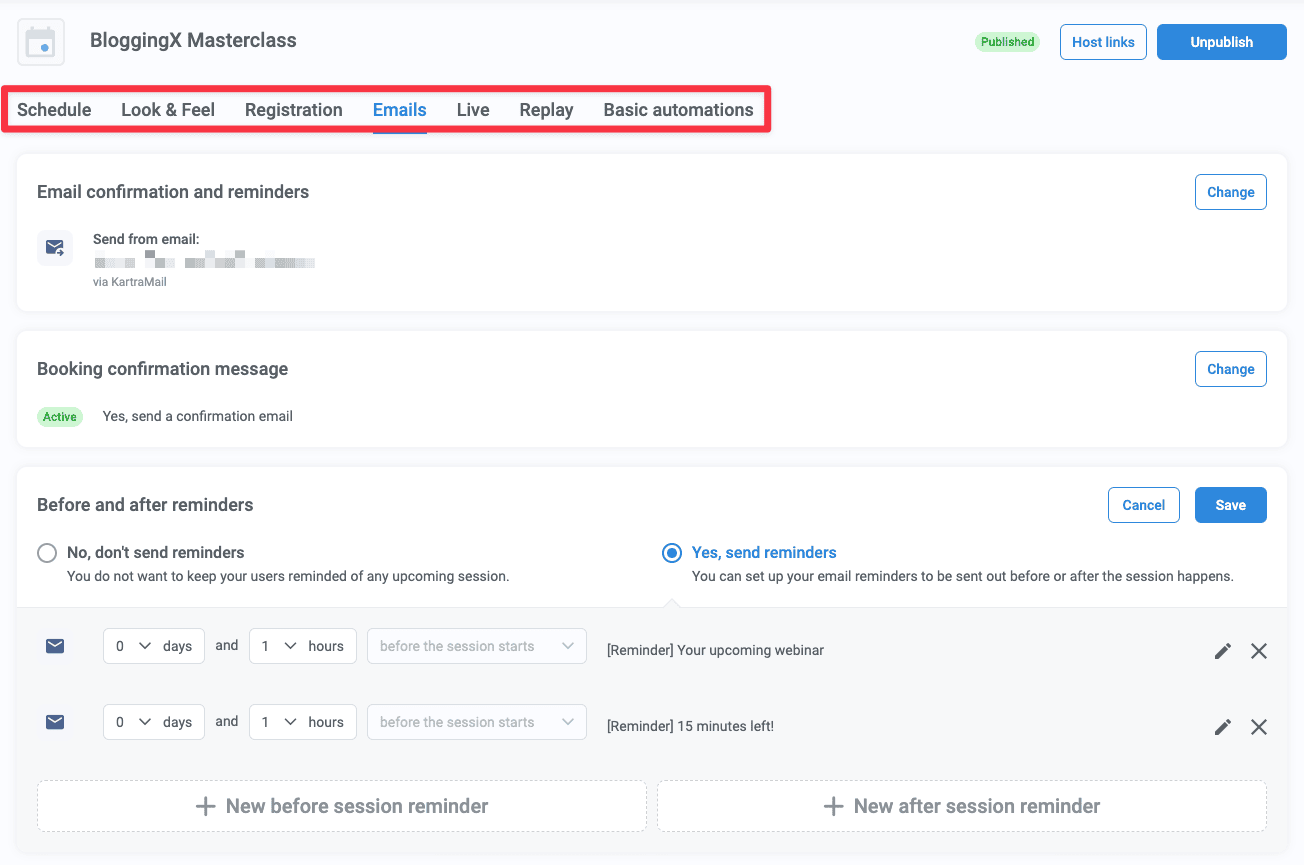The width and height of the screenshot is (1304, 865).
Task: Click the Active status badge
Action: [x=60, y=417]
